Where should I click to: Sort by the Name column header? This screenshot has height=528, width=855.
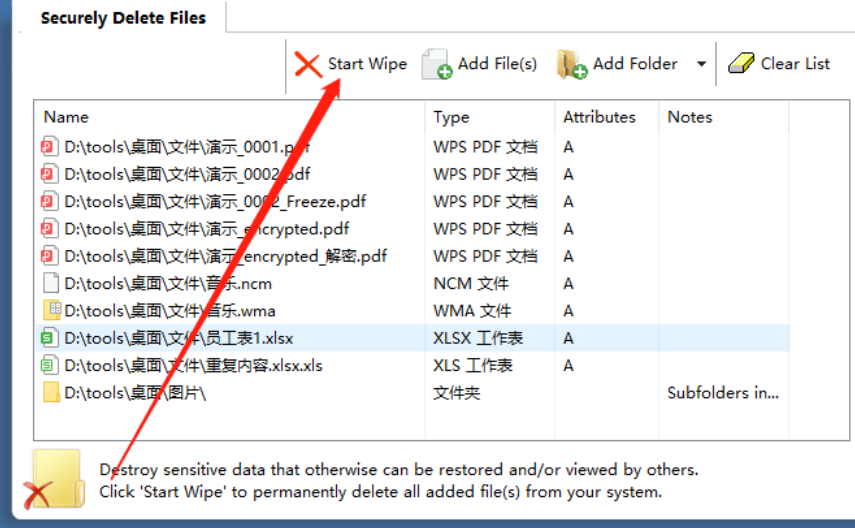[x=230, y=117]
